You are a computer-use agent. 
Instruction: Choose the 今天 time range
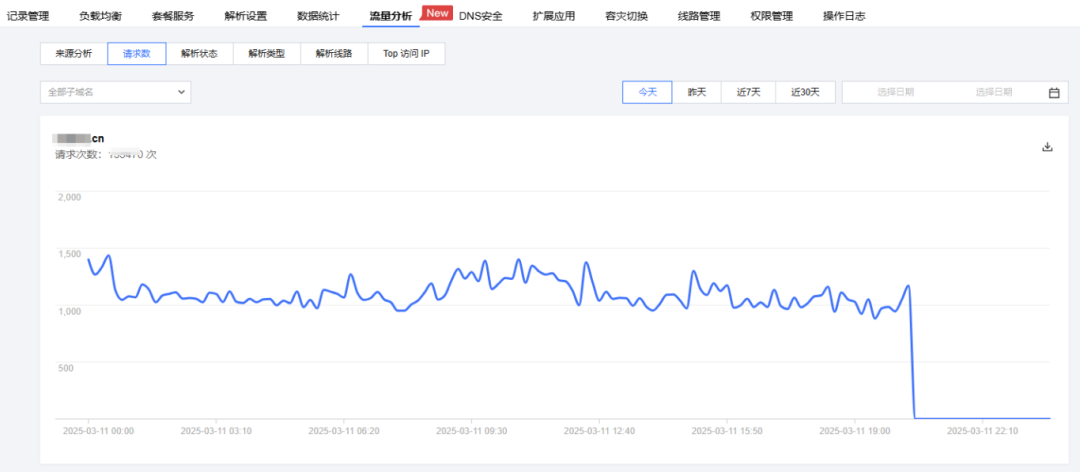tap(647, 92)
